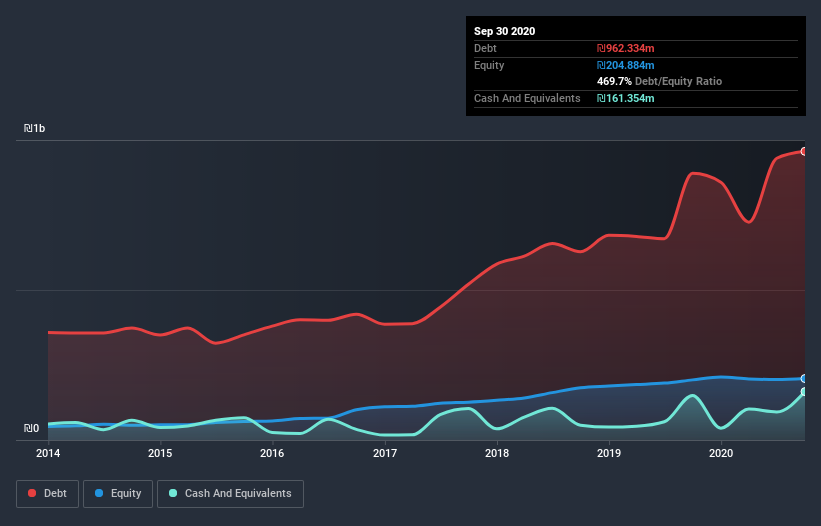Click the Sep 30 2020 tooltip date
This screenshot has width=821, height=526.
point(504,31)
